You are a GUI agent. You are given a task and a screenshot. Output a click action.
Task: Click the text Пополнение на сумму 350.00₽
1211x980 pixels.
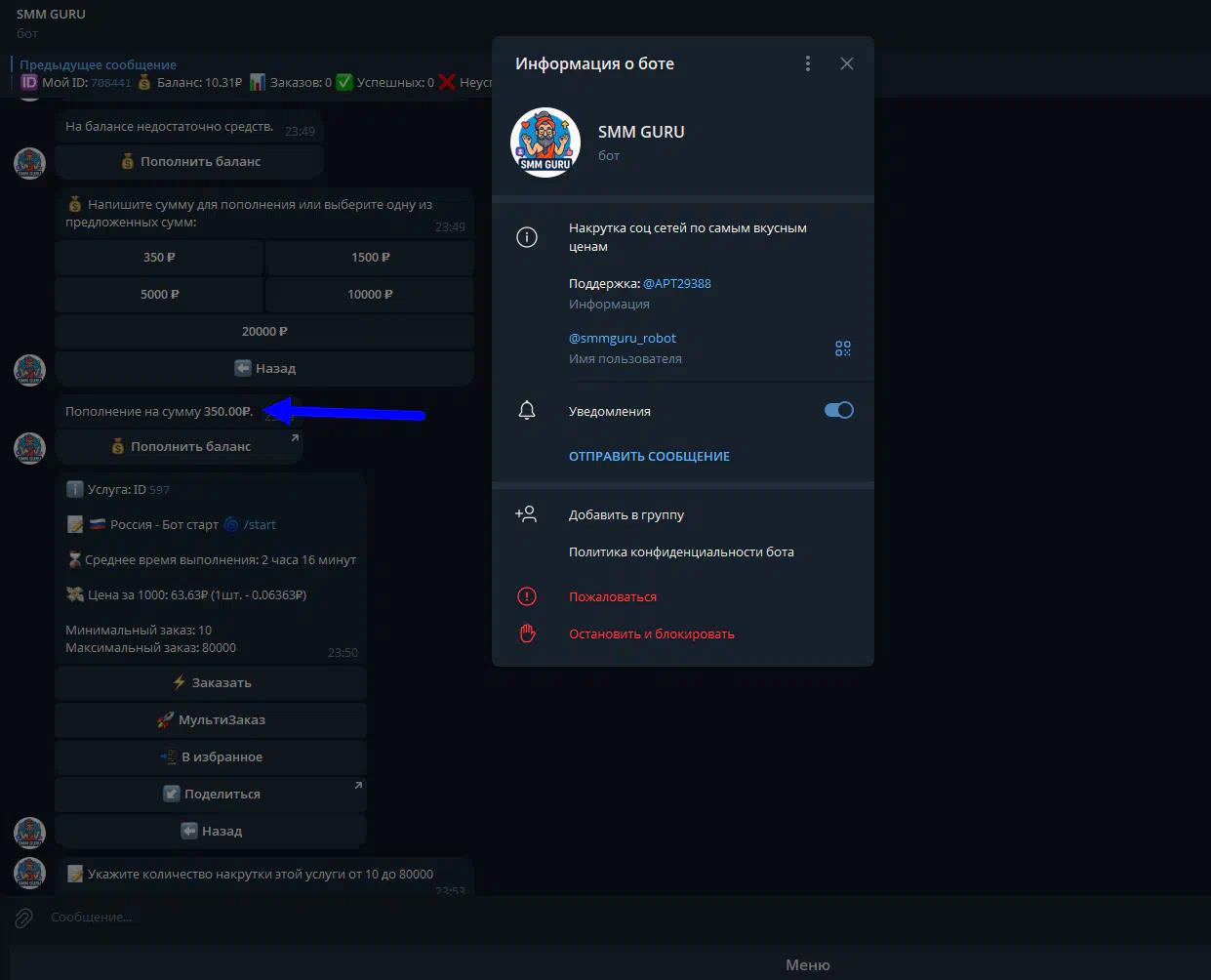point(159,412)
